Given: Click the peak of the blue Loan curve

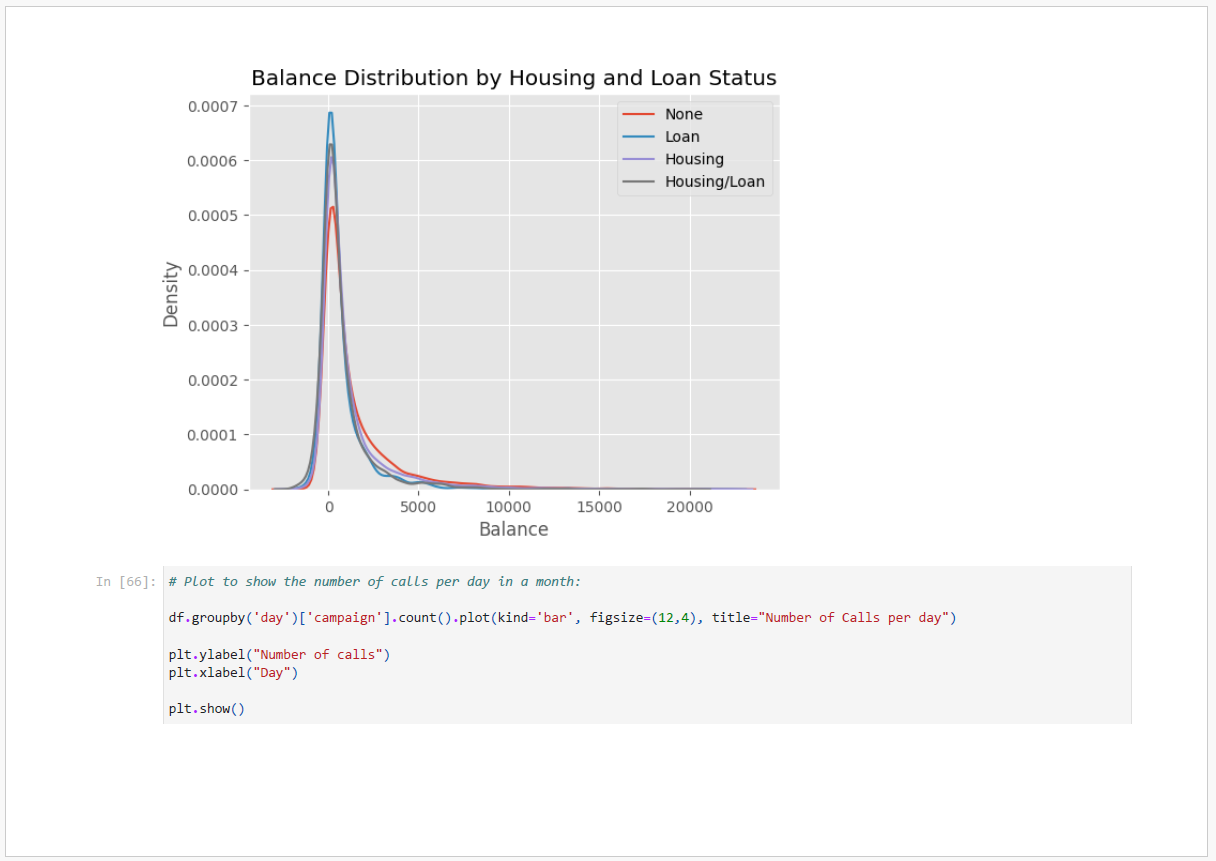Looking at the screenshot, I should (330, 113).
